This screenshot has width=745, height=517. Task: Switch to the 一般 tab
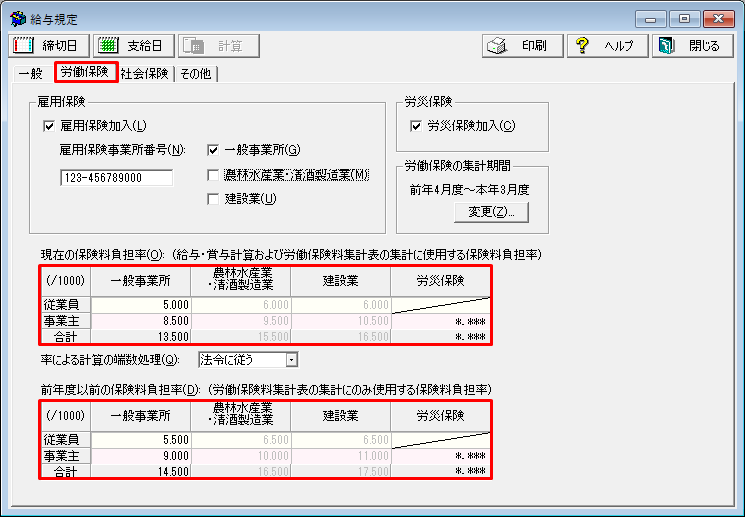(x=31, y=73)
